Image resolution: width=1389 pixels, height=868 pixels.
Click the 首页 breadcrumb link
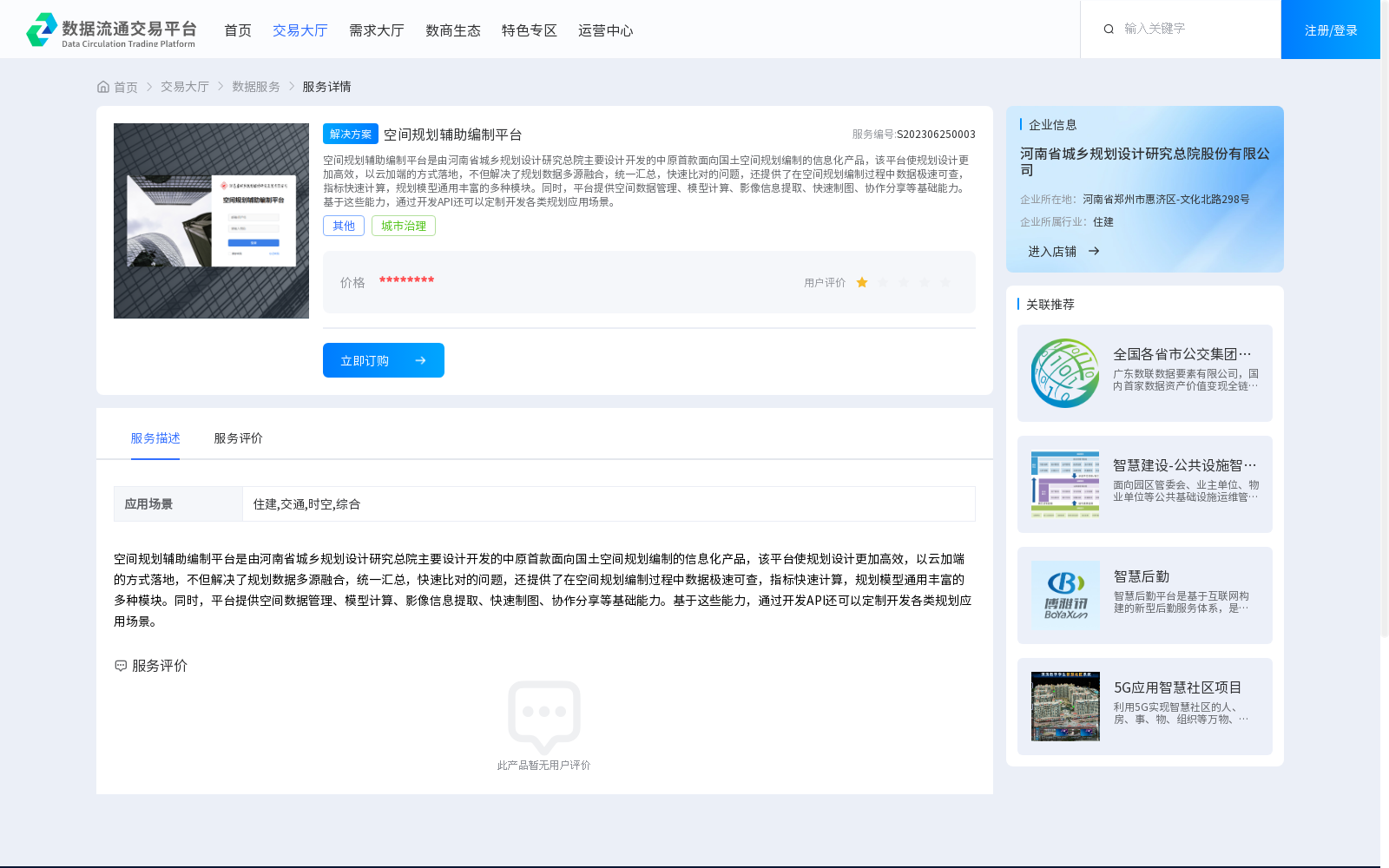point(126,87)
